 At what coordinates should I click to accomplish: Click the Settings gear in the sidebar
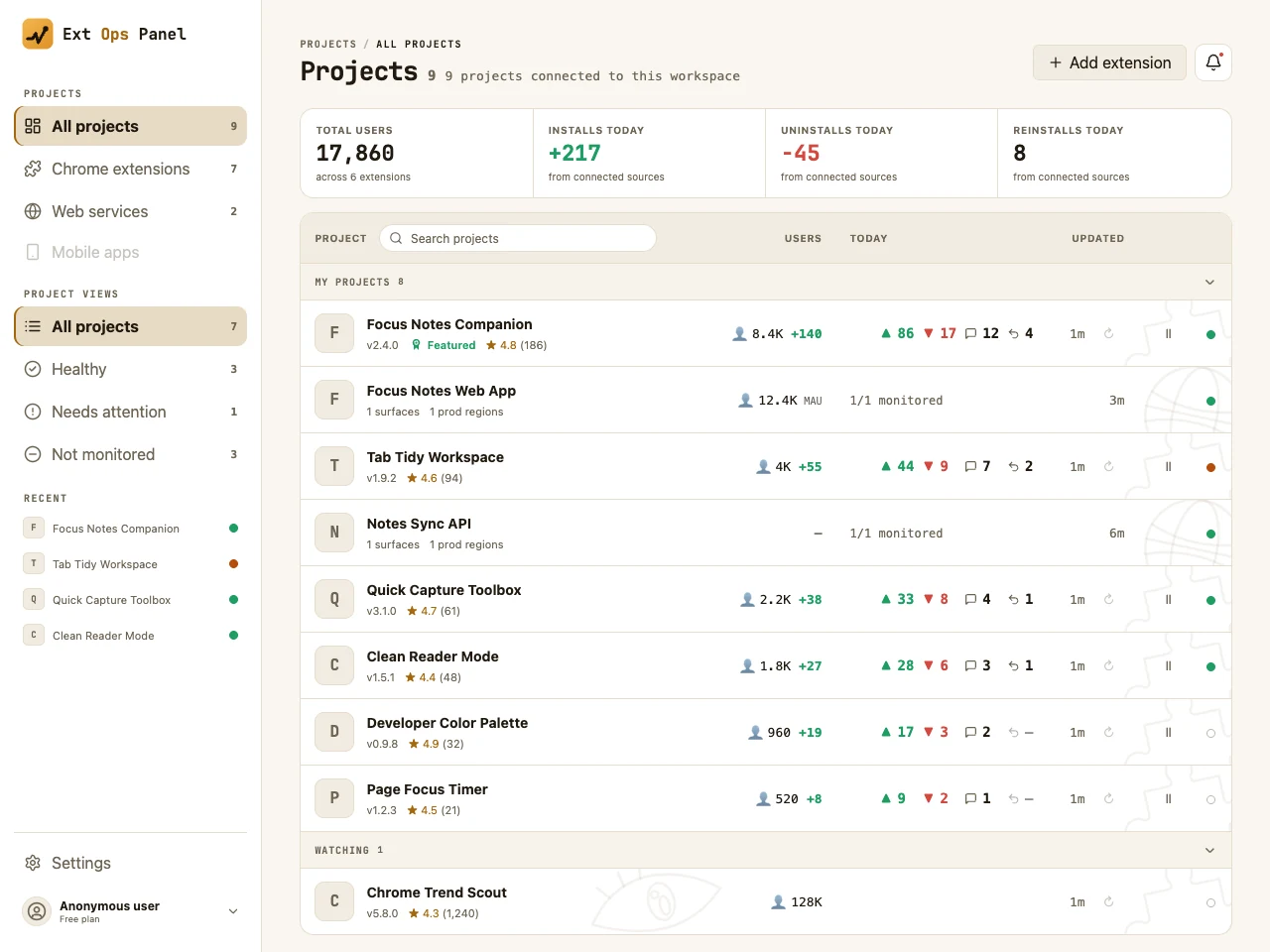tap(33, 863)
